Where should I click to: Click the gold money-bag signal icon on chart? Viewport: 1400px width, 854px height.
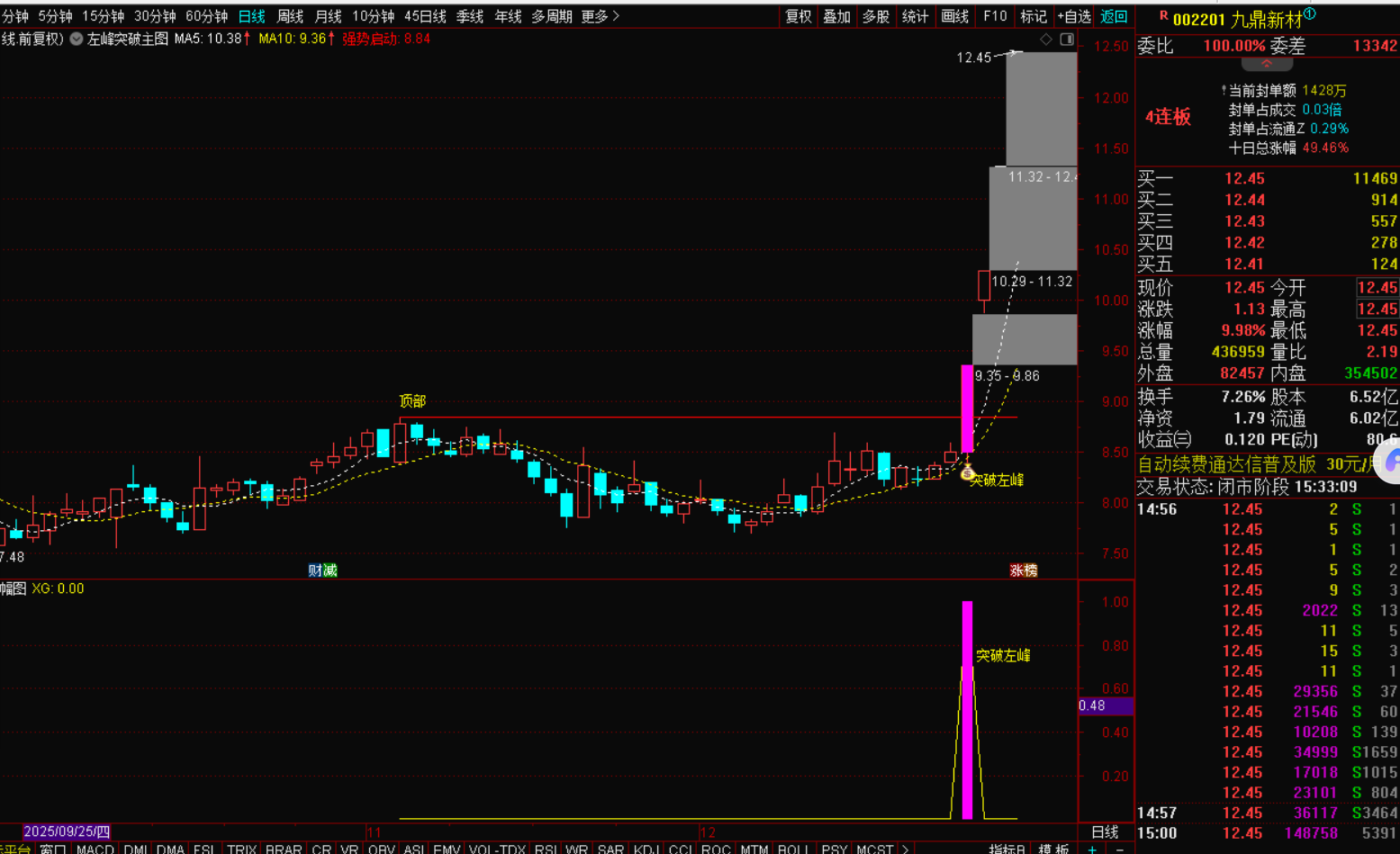tap(968, 472)
